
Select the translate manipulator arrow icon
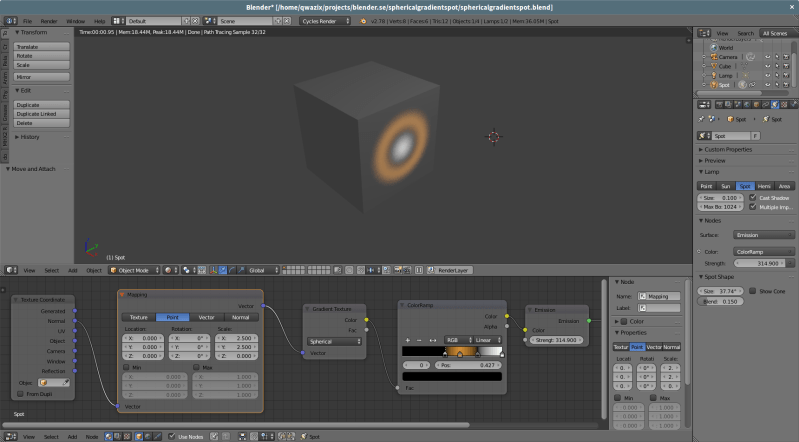point(223,270)
